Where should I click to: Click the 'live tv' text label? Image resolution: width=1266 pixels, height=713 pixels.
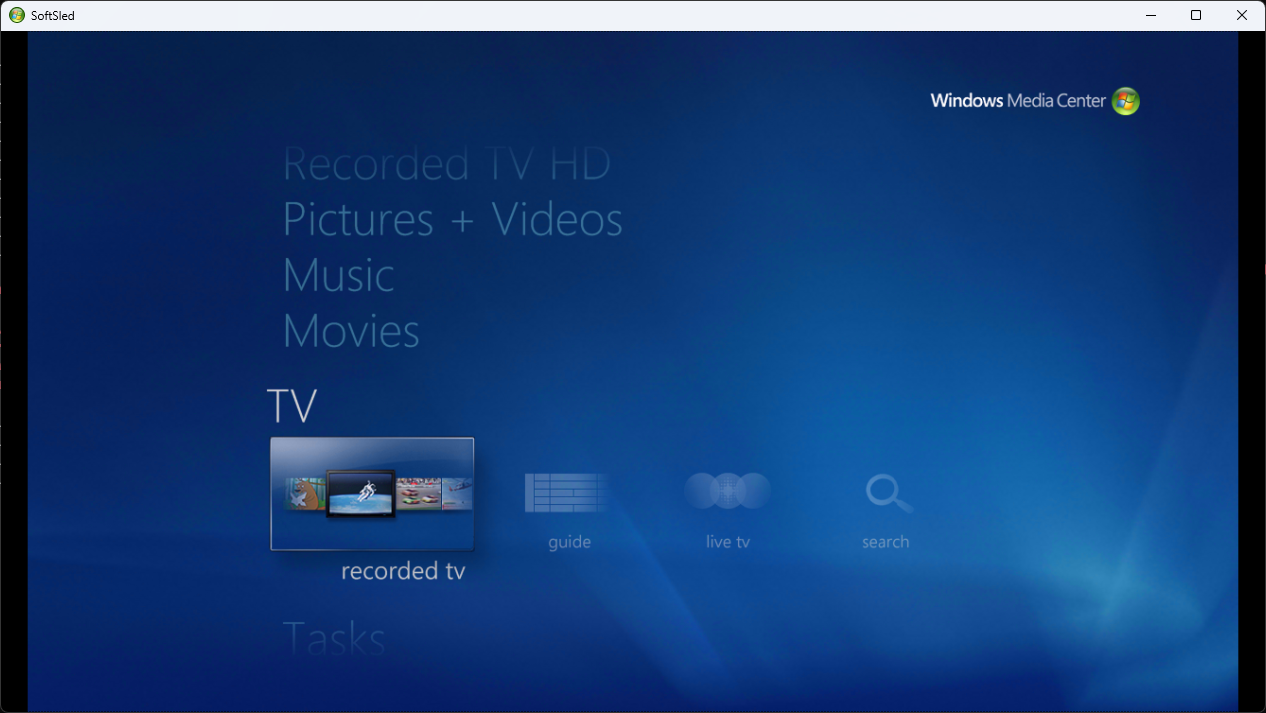[728, 542]
